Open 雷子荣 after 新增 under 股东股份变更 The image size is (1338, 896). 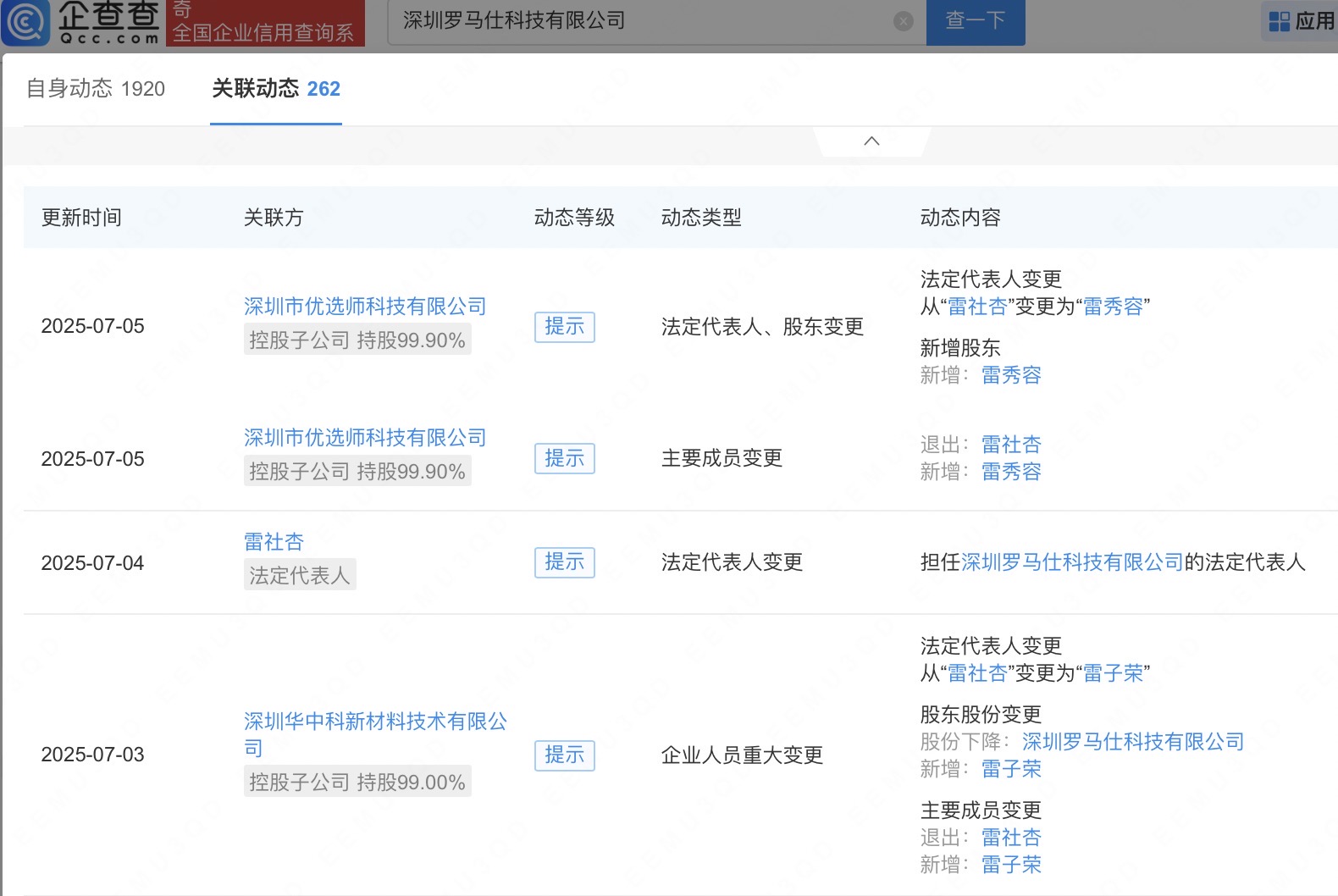point(1011,769)
